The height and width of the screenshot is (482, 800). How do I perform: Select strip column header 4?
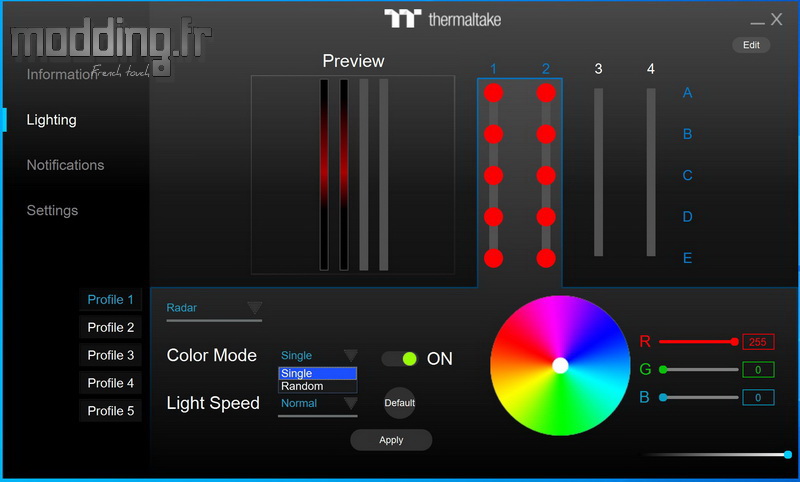(651, 69)
